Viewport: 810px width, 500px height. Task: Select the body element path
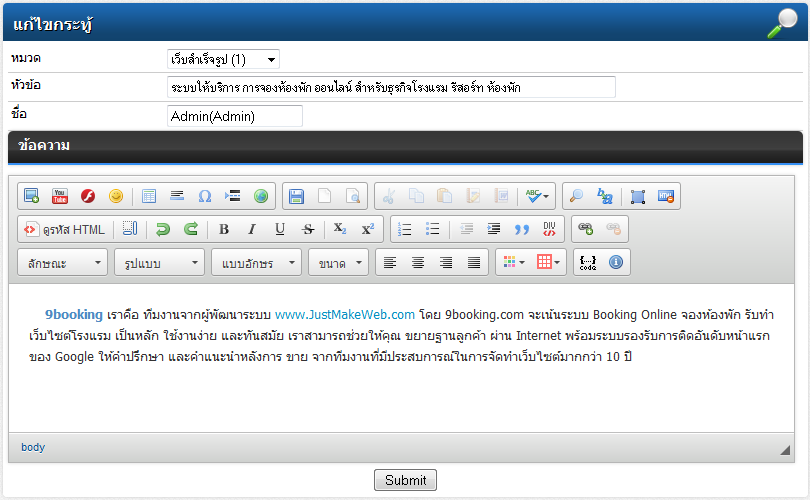[33, 447]
